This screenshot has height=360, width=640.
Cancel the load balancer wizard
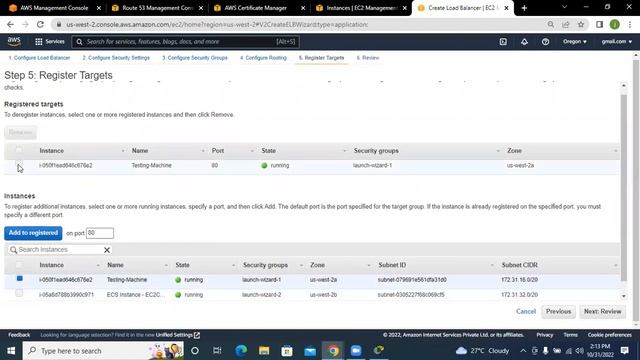pos(526,311)
